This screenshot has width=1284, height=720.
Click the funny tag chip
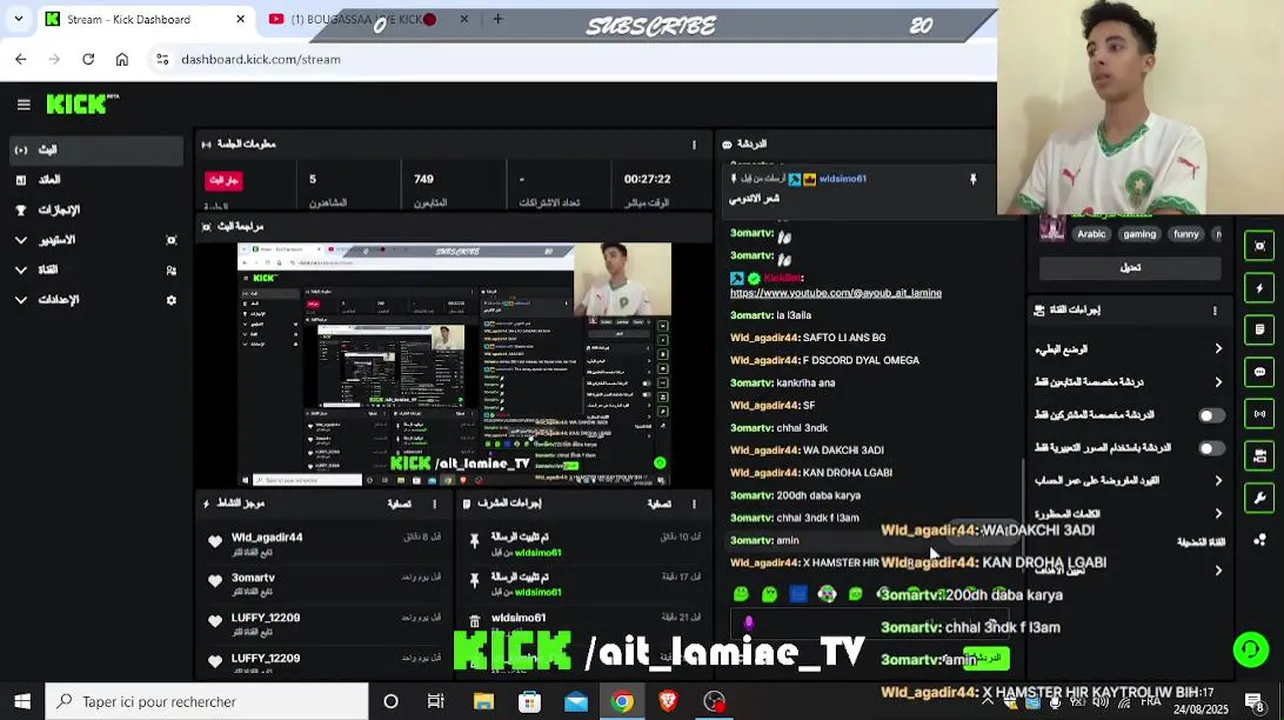(1186, 234)
